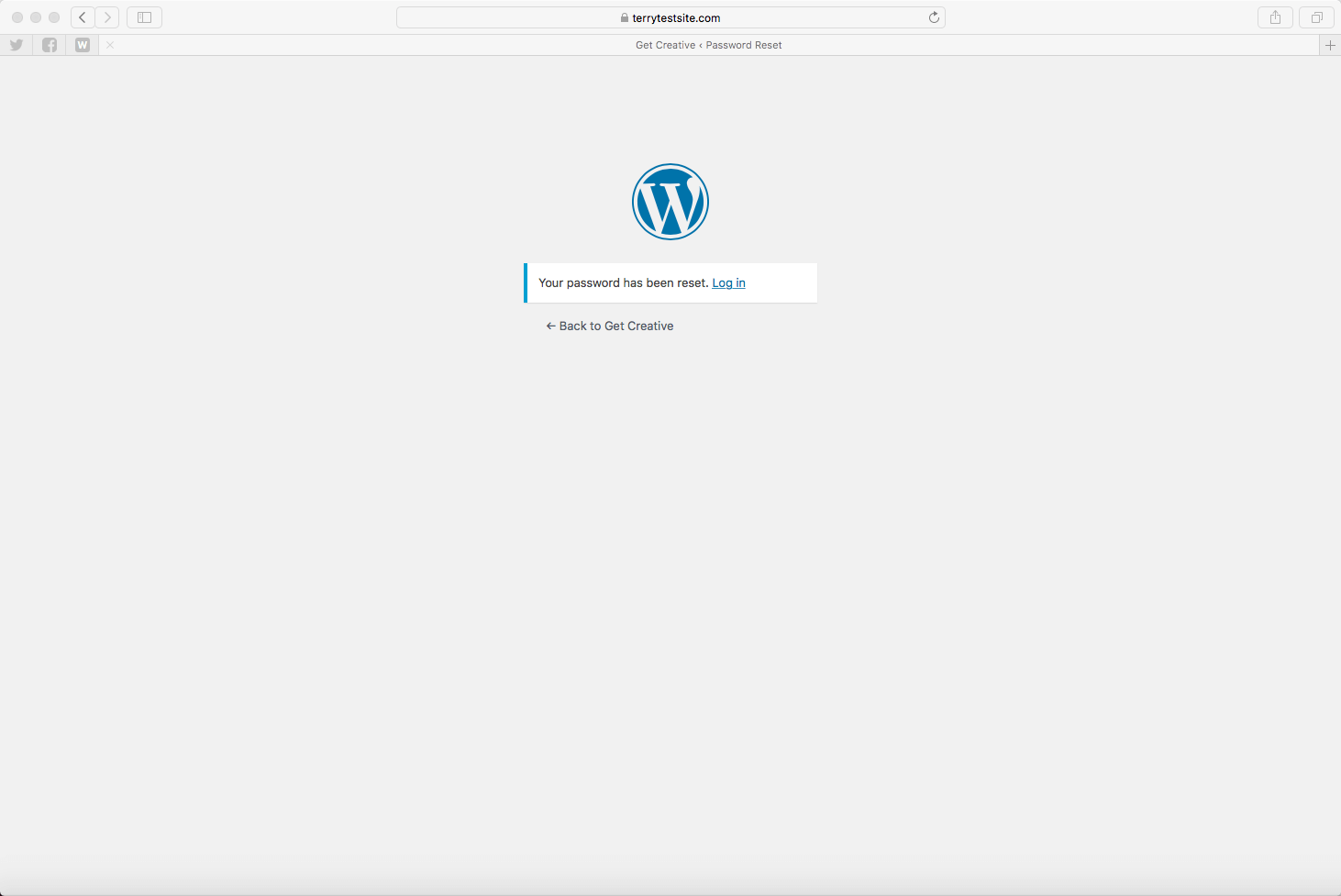The width and height of the screenshot is (1341, 896).
Task: Open the pinned WordPress tab
Action: [x=83, y=45]
